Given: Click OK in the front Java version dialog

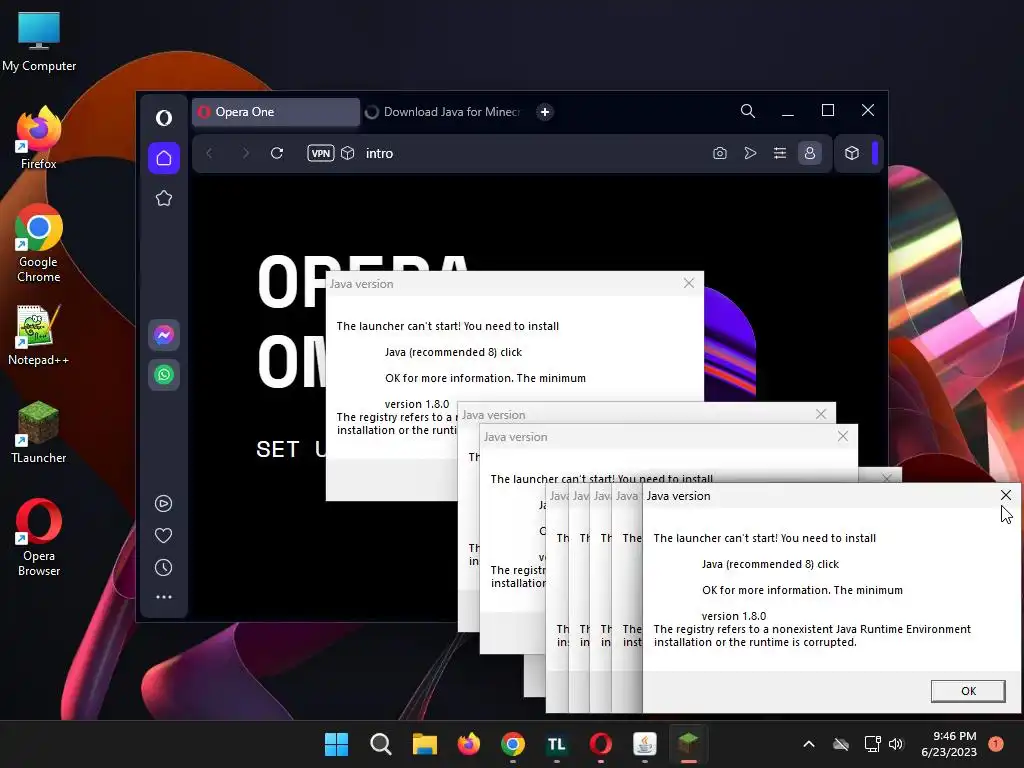Looking at the screenshot, I should [968, 691].
